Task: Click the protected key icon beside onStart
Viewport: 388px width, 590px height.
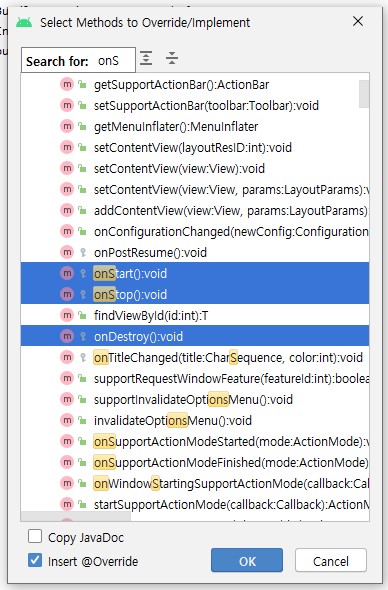Action: [x=83, y=274]
